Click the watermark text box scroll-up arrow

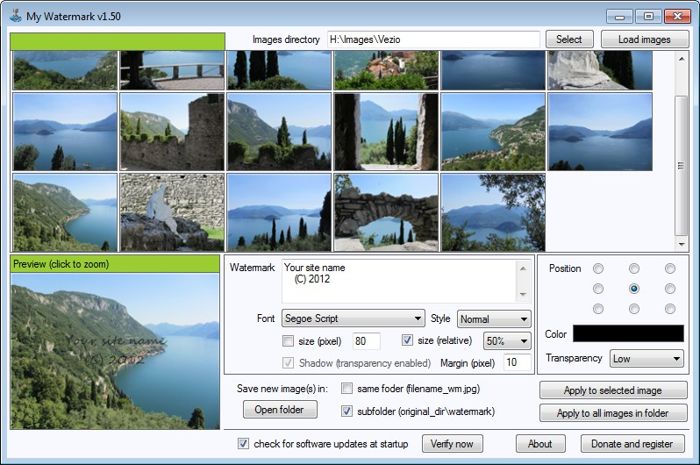click(523, 268)
